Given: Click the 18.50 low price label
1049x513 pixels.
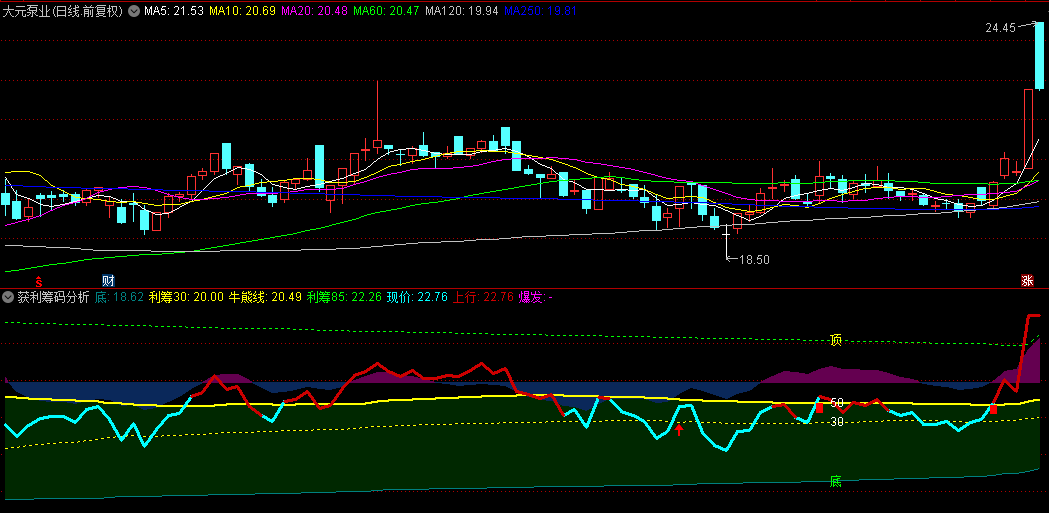Looking at the screenshot, I should coord(754,260).
